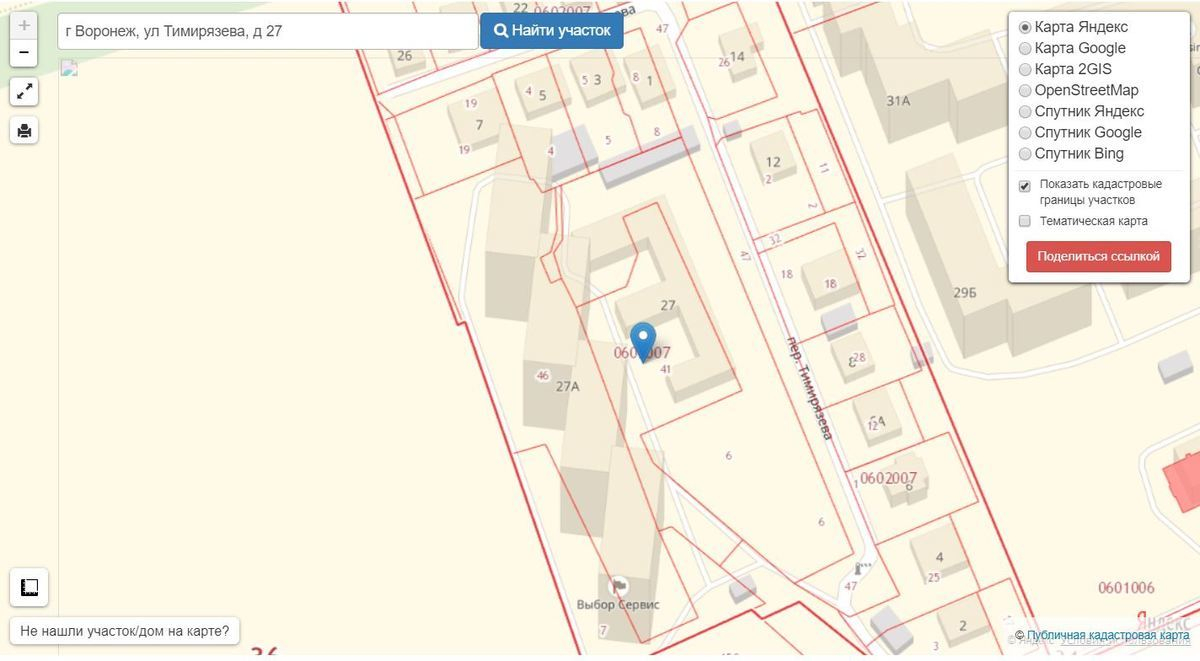Click the blue location marker pin
This screenshot has height=661, width=1200.
643,341
